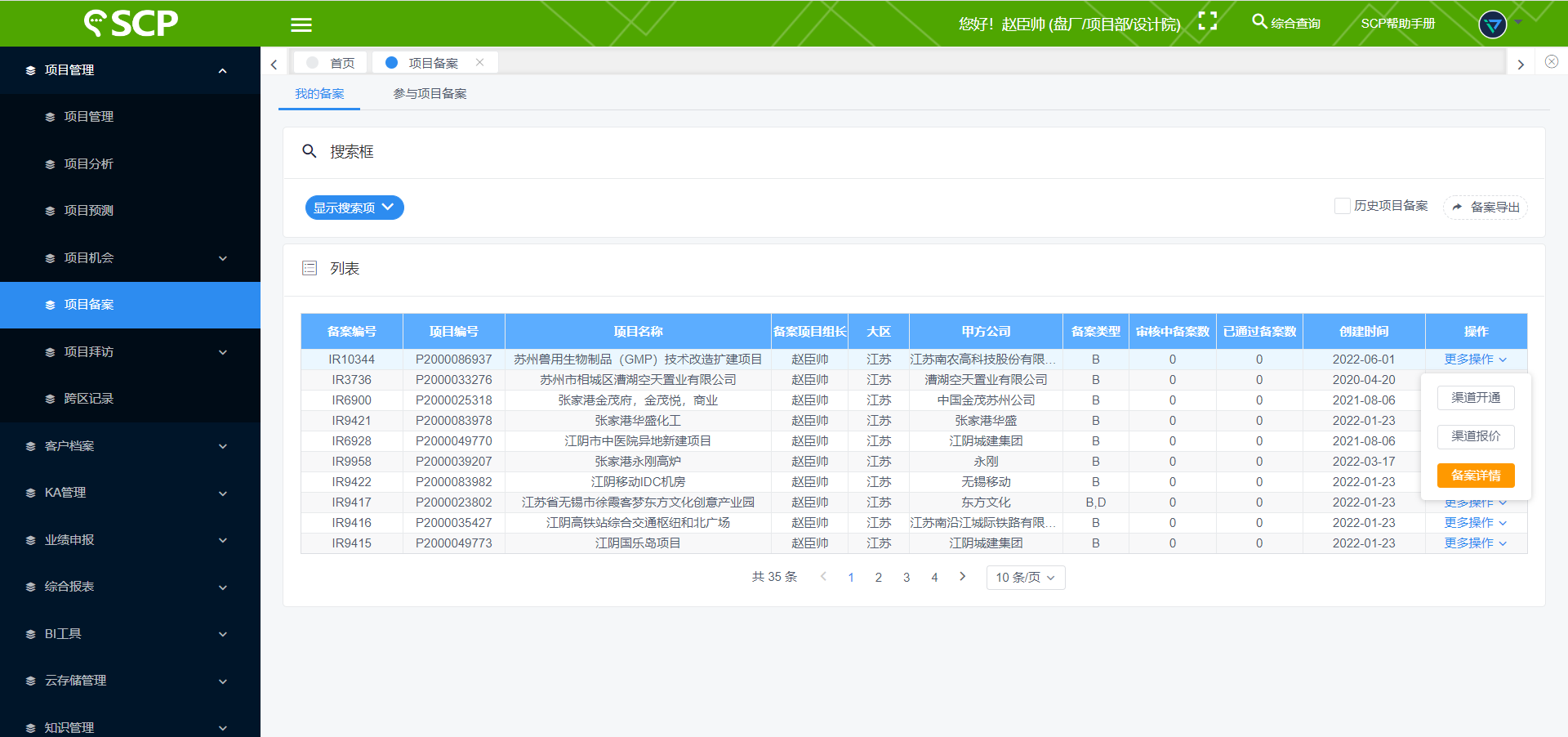Expand 显示搜索项 dropdown button

click(x=354, y=208)
